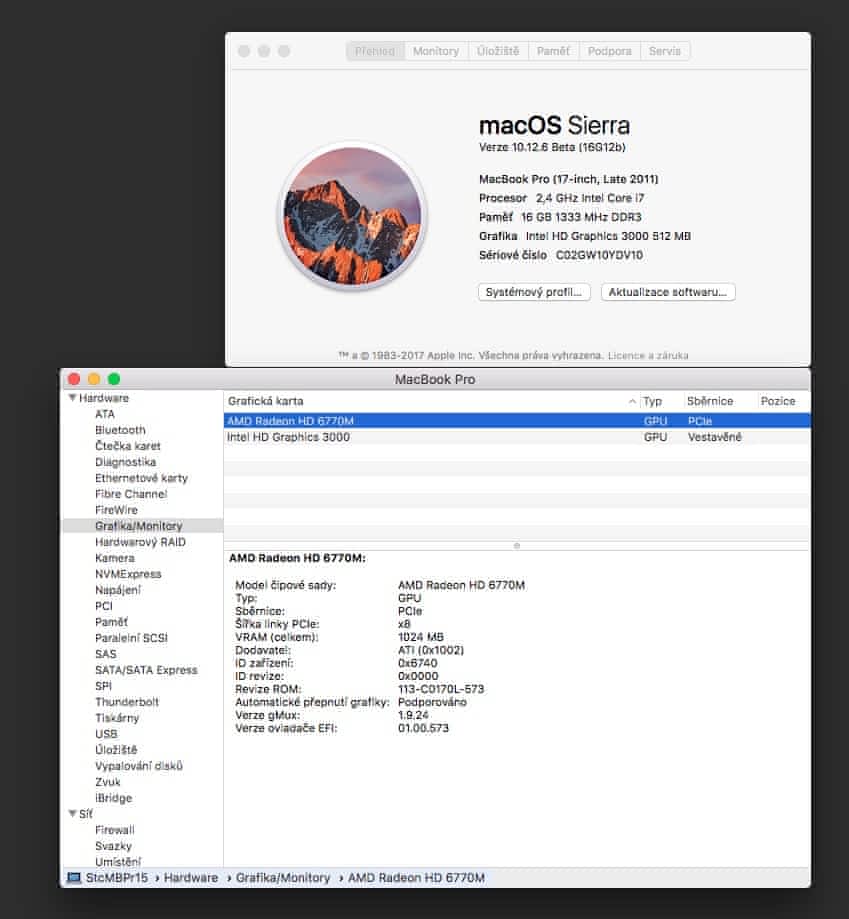Minimize the MacBook Pro window with the yellow button
This screenshot has width=849, height=919.
click(94, 379)
